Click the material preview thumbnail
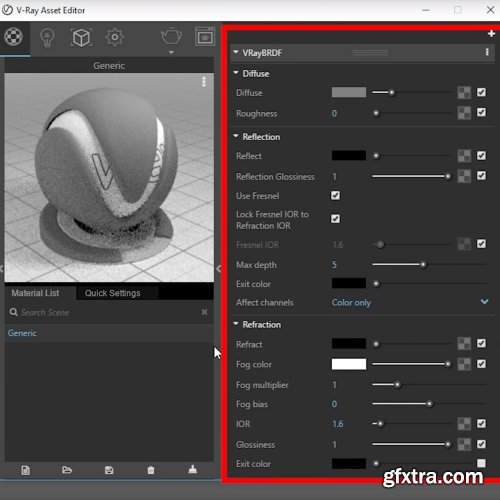The width and height of the screenshot is (500, 500). point(109,177)
